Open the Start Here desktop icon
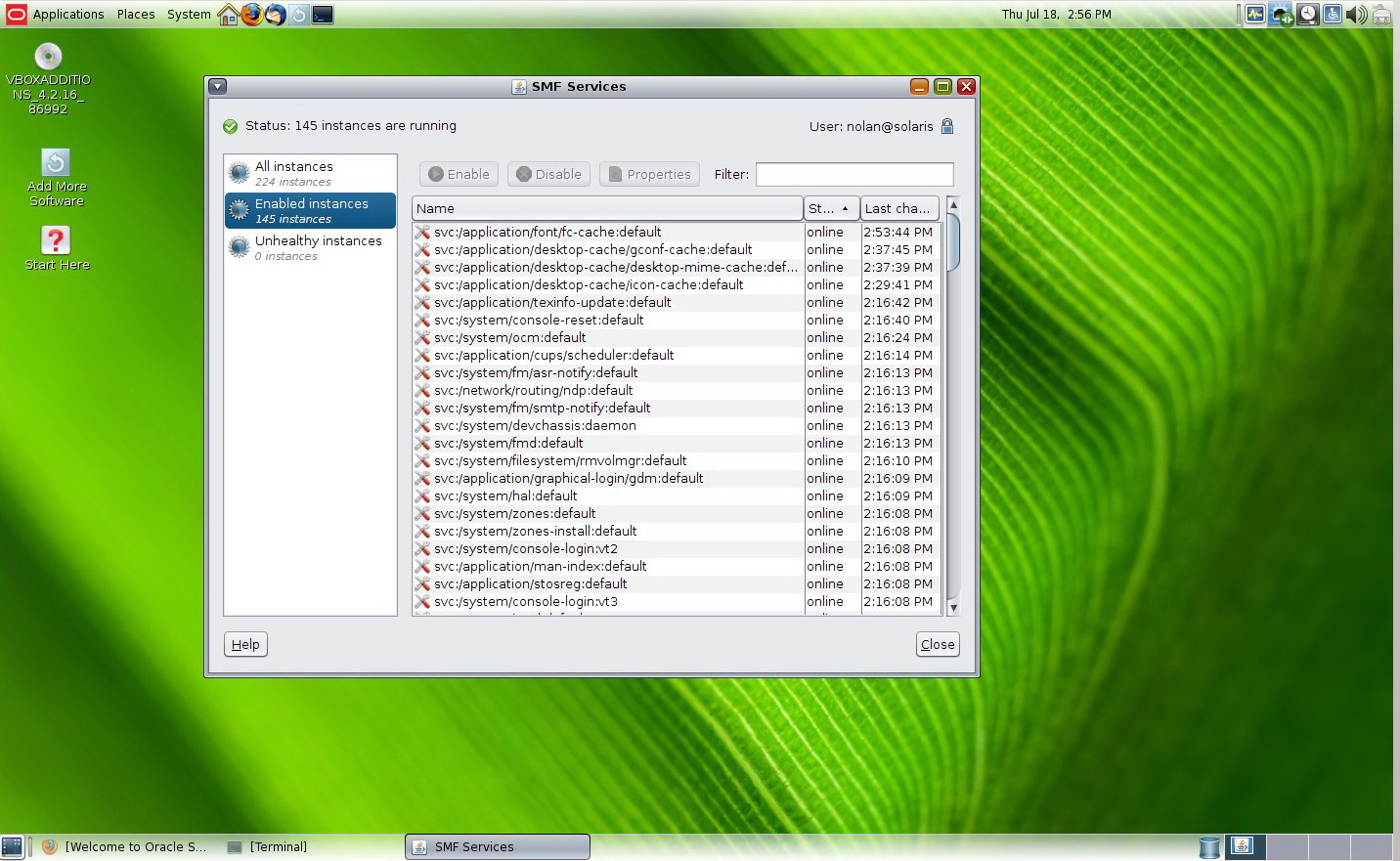The width and height of the screenshot is (1400, 861). pyautogui.click(x=56, y=248)
